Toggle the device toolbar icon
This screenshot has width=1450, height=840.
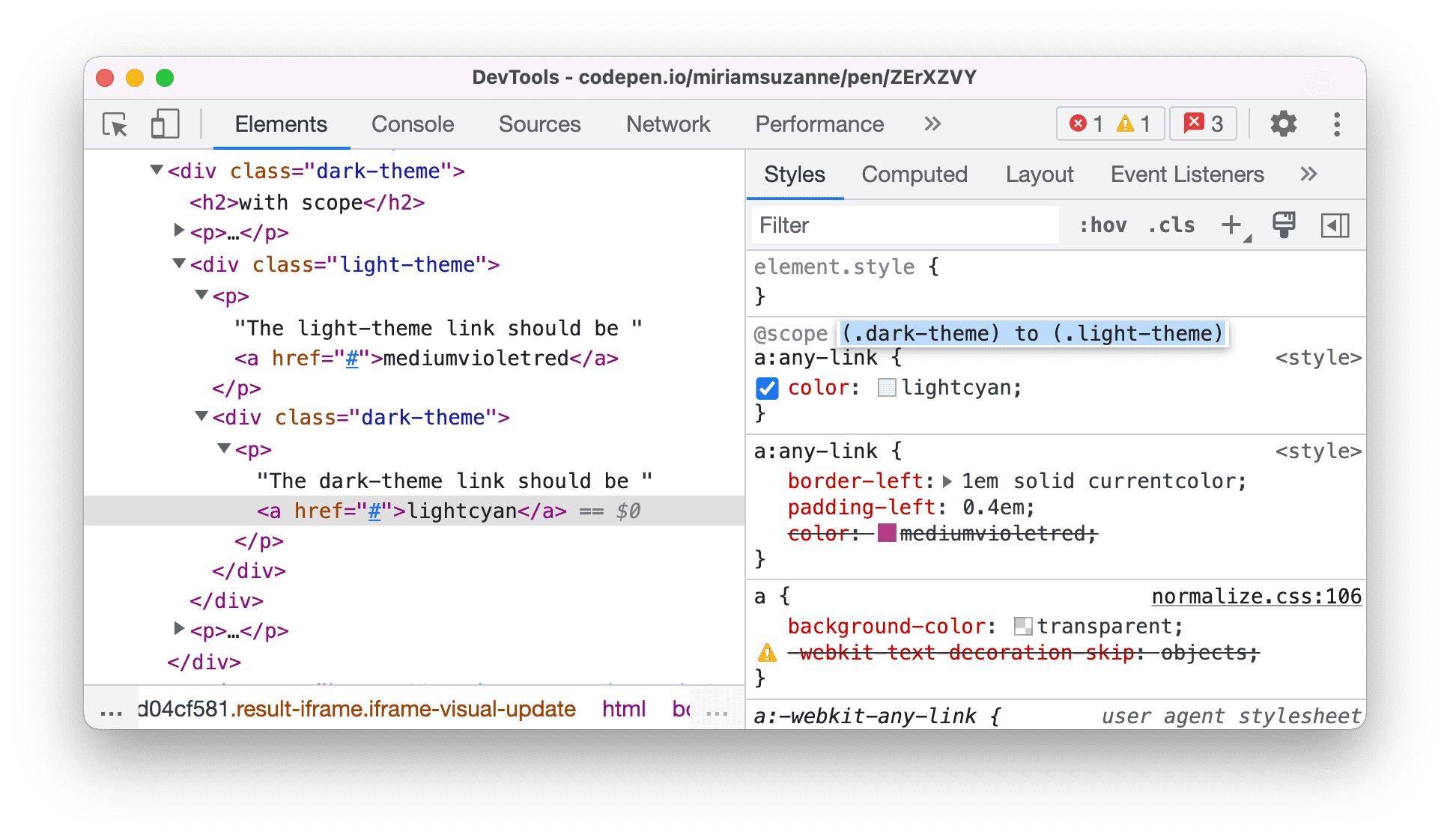[164, 124]
